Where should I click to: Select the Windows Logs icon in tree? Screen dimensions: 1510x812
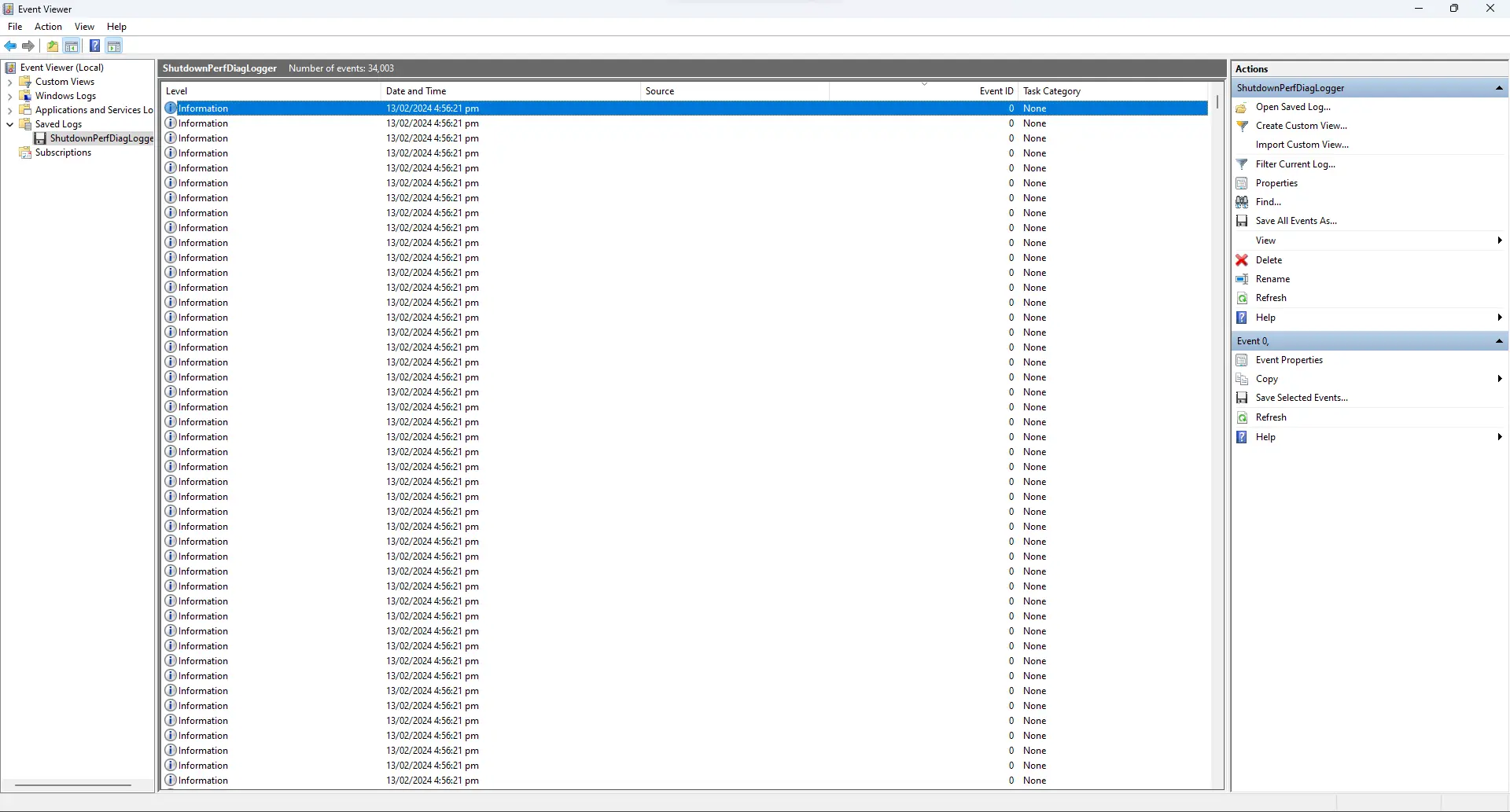point(25,96)
